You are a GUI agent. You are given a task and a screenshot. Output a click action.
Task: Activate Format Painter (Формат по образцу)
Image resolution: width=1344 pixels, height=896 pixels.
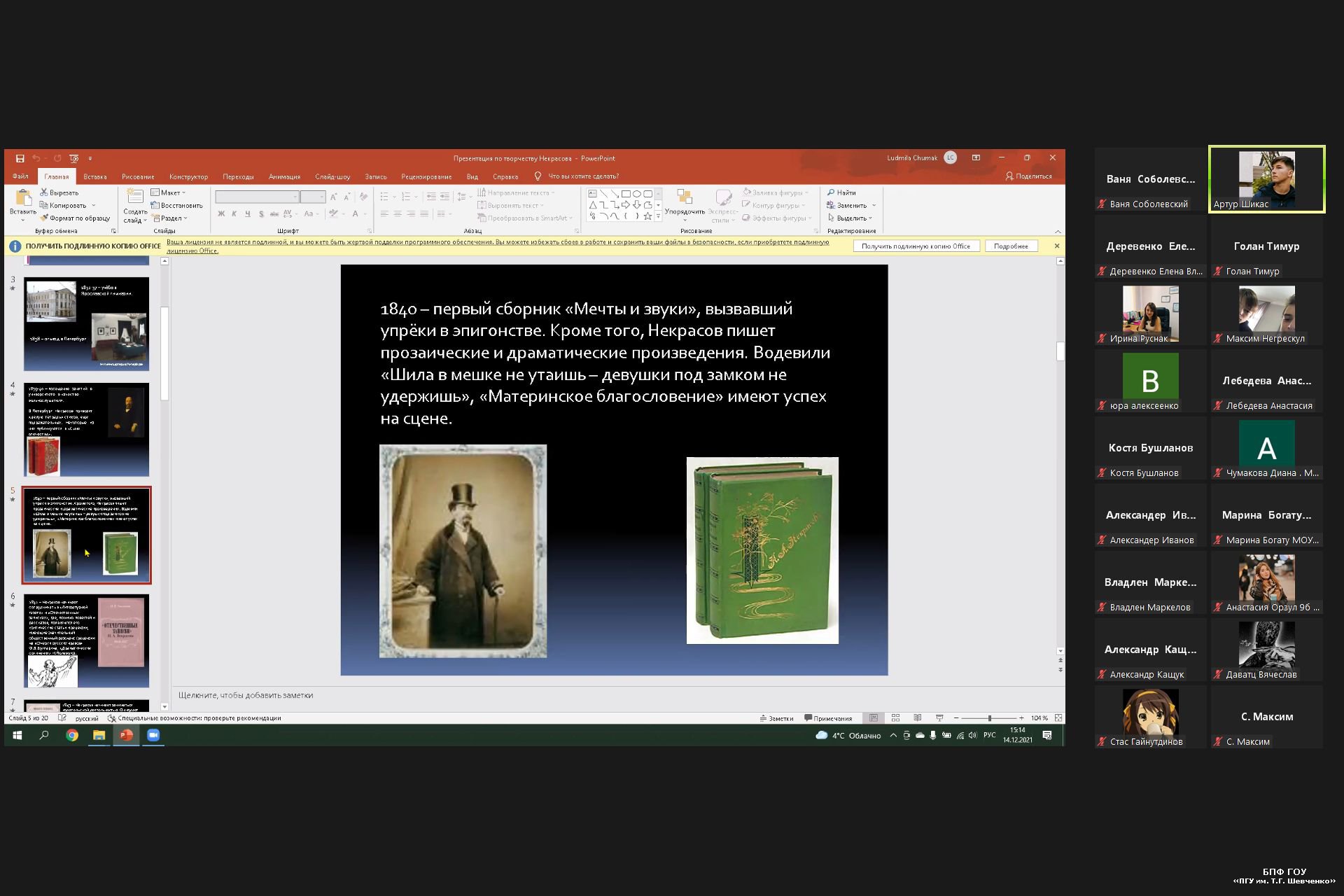click(x=75, y=218)
